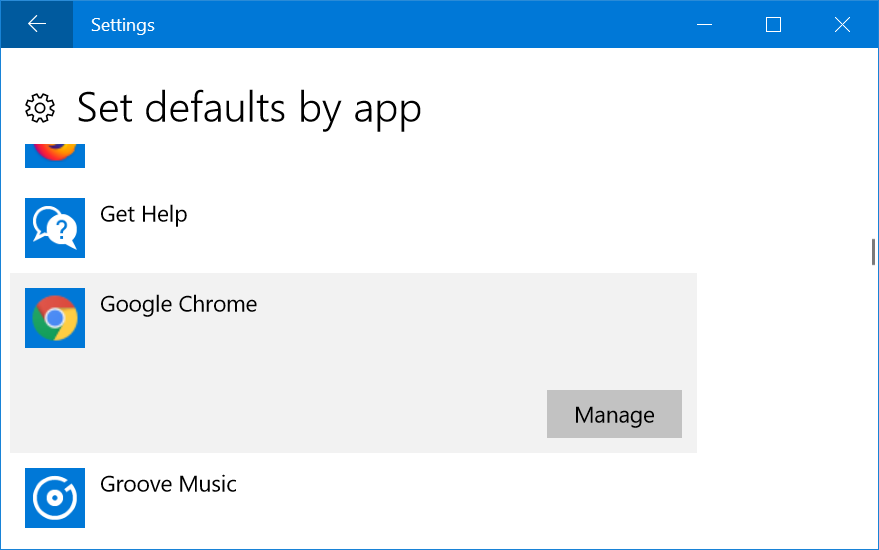Click the Settings title in title bar
Viewport: 879px width, 550px height.
tap(122, 24)
